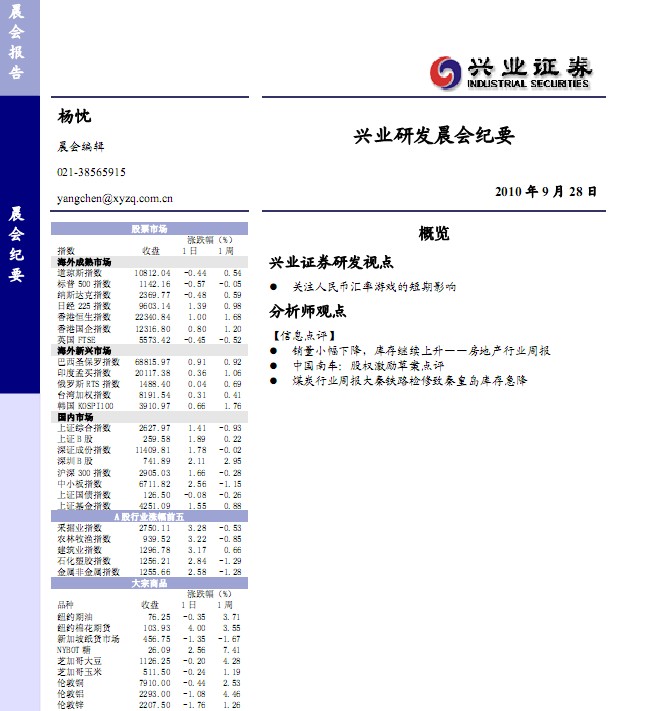Image resolution: width=646 pixels, height=711 pixels.
Task: Select closing value 10812.04
Action: point(152,273)
